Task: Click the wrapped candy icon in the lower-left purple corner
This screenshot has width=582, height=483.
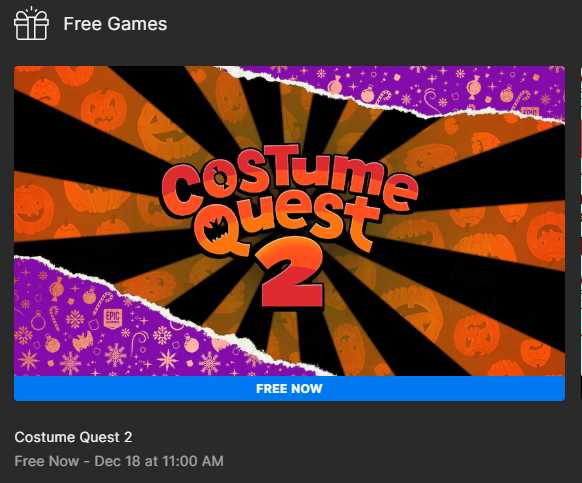Action: [x=57, y=288]
